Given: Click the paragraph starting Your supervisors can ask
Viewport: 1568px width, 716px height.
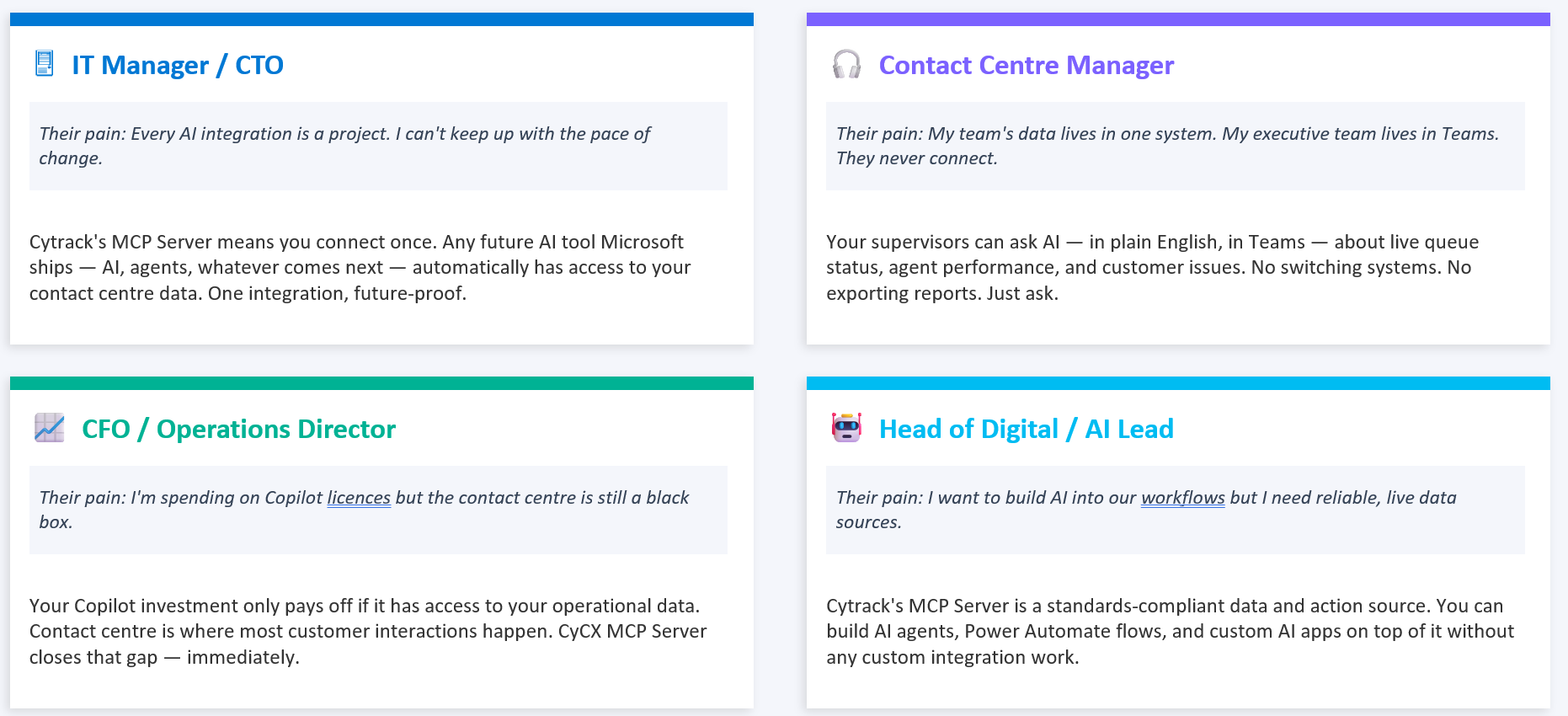Looking at the screenshot, I should pos(1152,267).
